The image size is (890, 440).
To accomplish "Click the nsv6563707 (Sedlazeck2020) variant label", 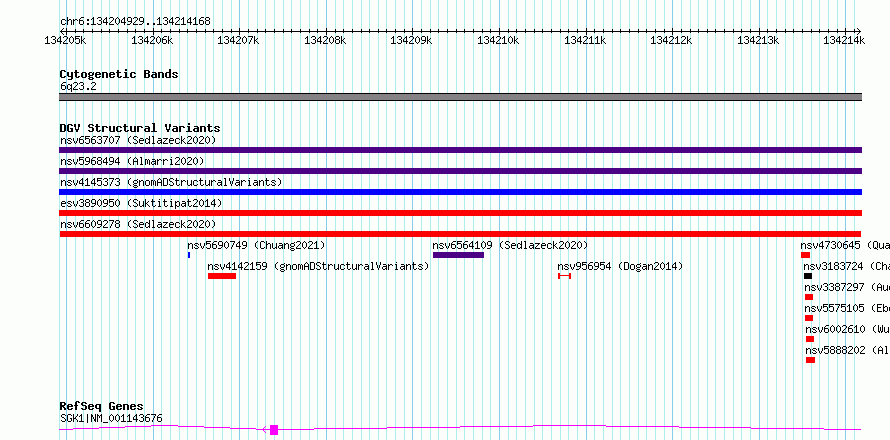I will point(138,140).
